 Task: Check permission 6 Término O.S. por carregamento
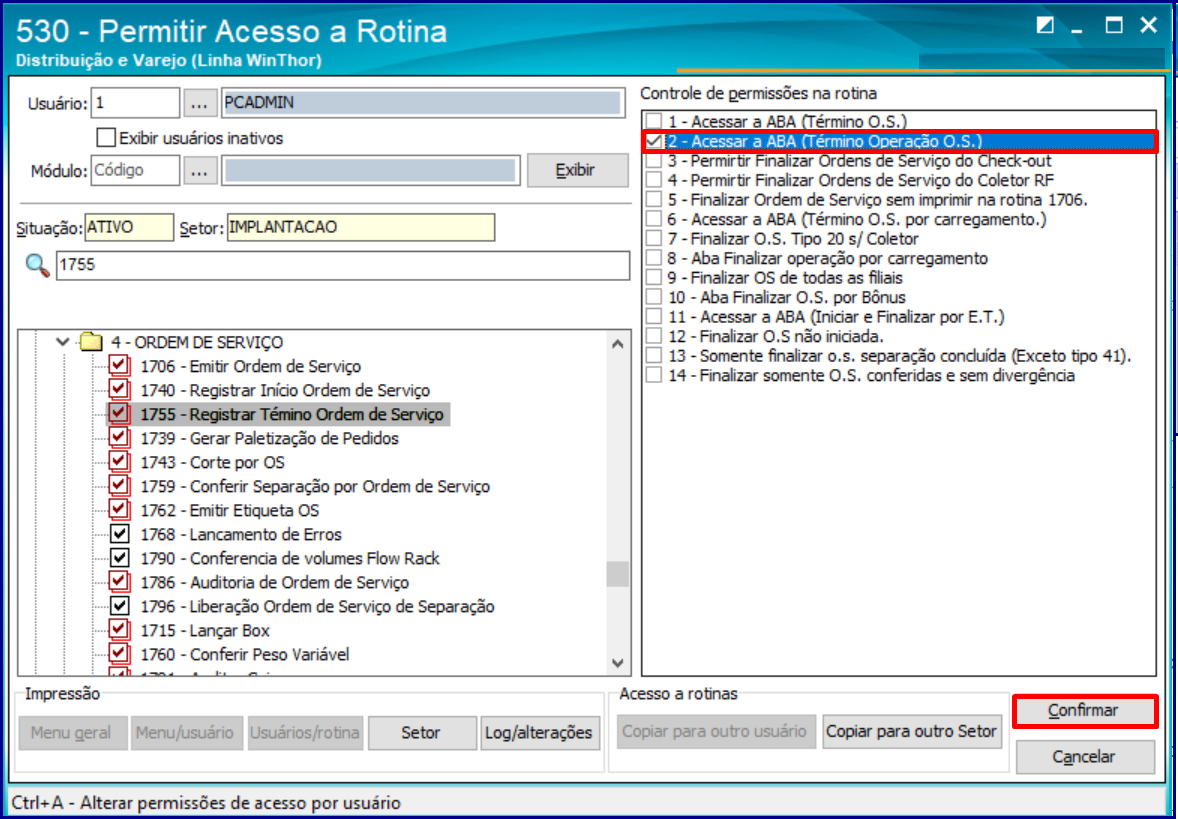(654, 219)
